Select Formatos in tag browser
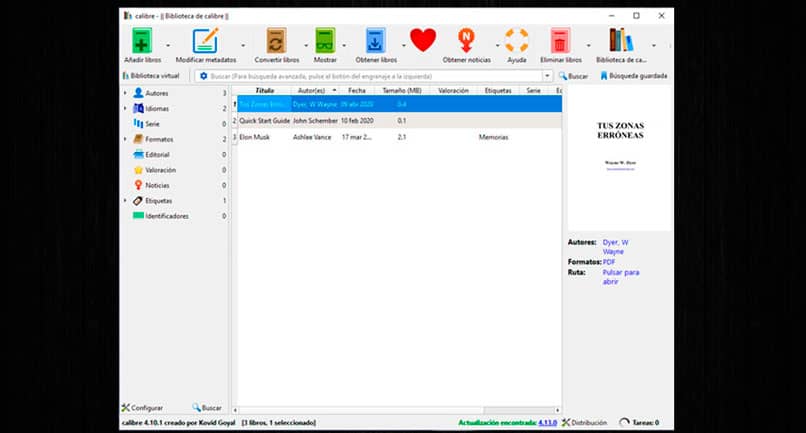Image resolution: width=806 pixels, height=433 pixels. point(159,139)
